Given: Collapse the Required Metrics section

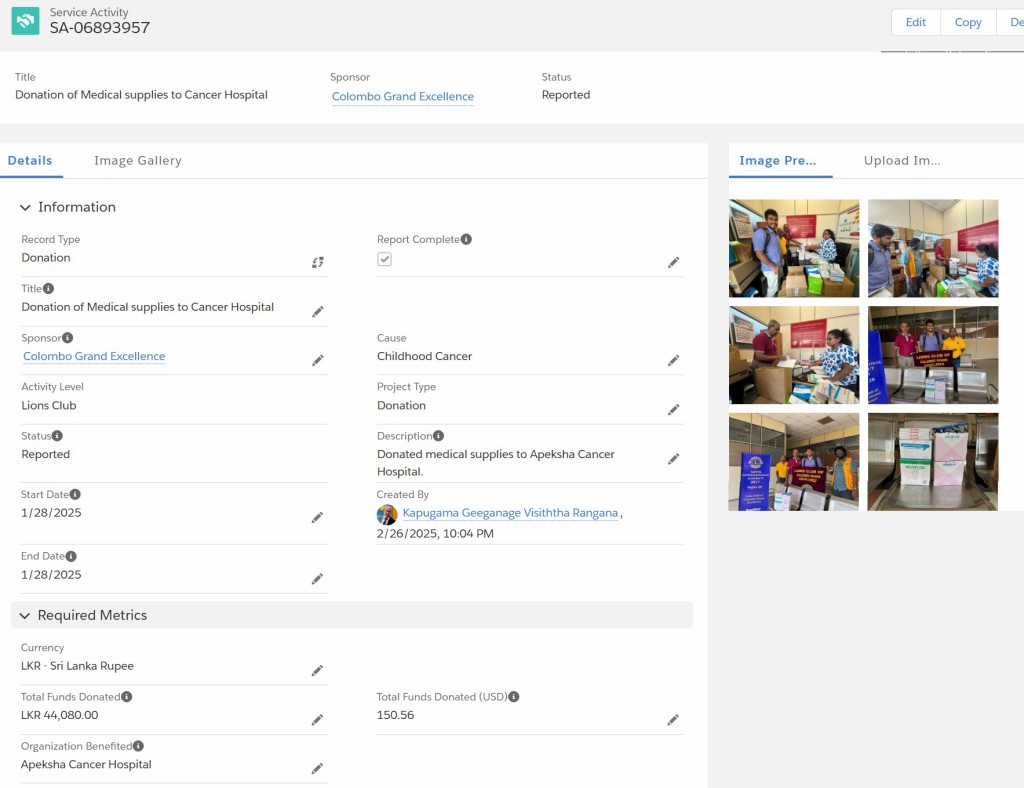Looking at the screenshot, I should pyautogui.click(x=25, y=616).
